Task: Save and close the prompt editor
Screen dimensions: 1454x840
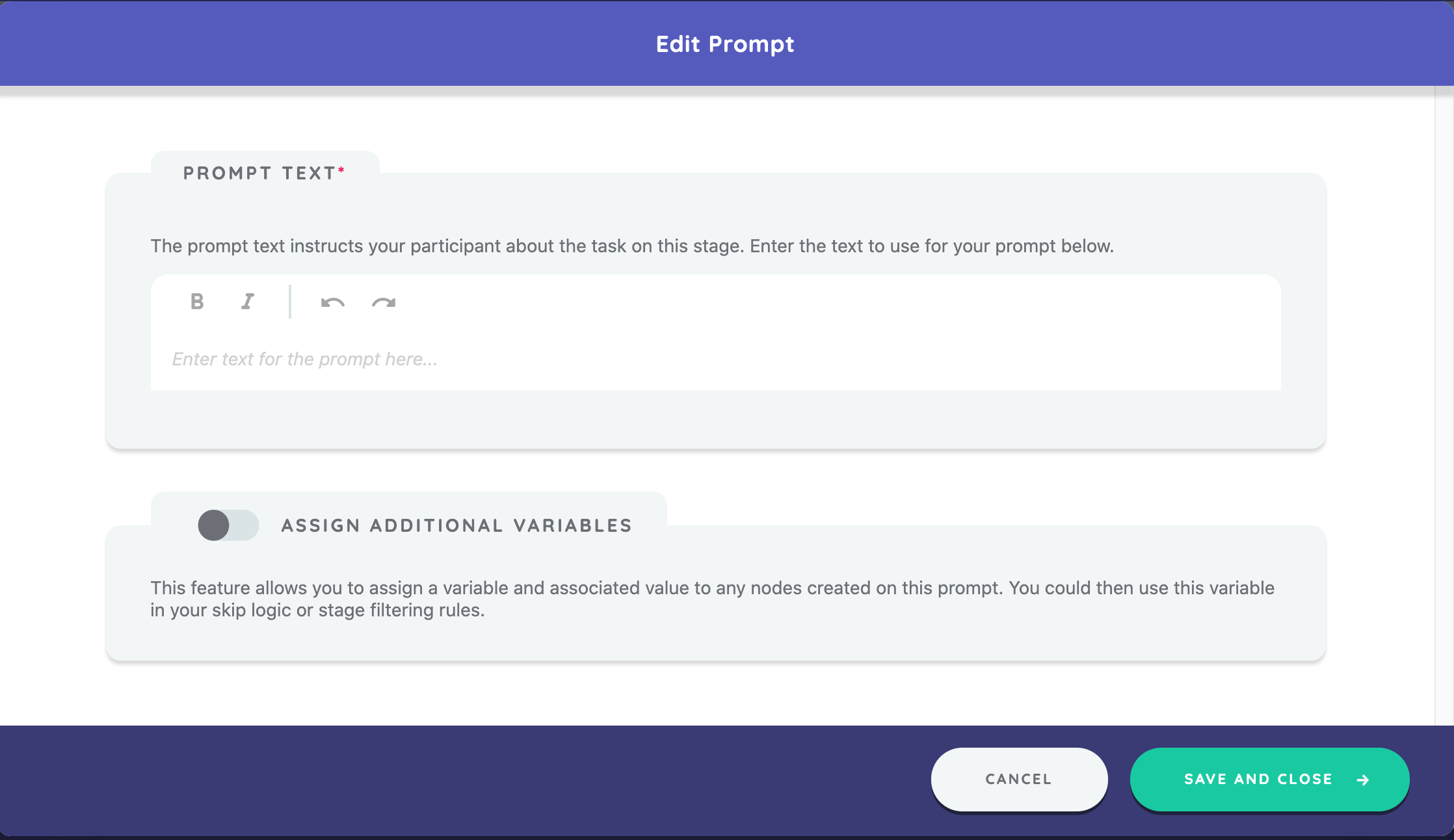Action: click(x=1258, y=779)
